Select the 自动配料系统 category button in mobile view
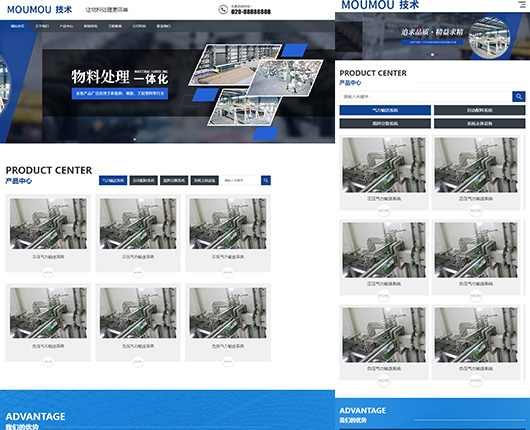The height and width of the screenshot is (430, 530). 479,110
